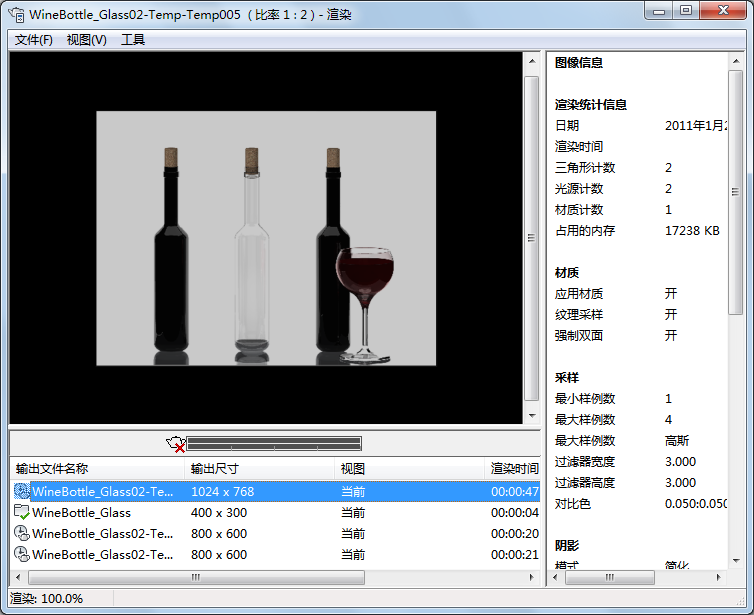Click the 高斯 filter value
Screen dimensions: 754x615
[677, 440]
